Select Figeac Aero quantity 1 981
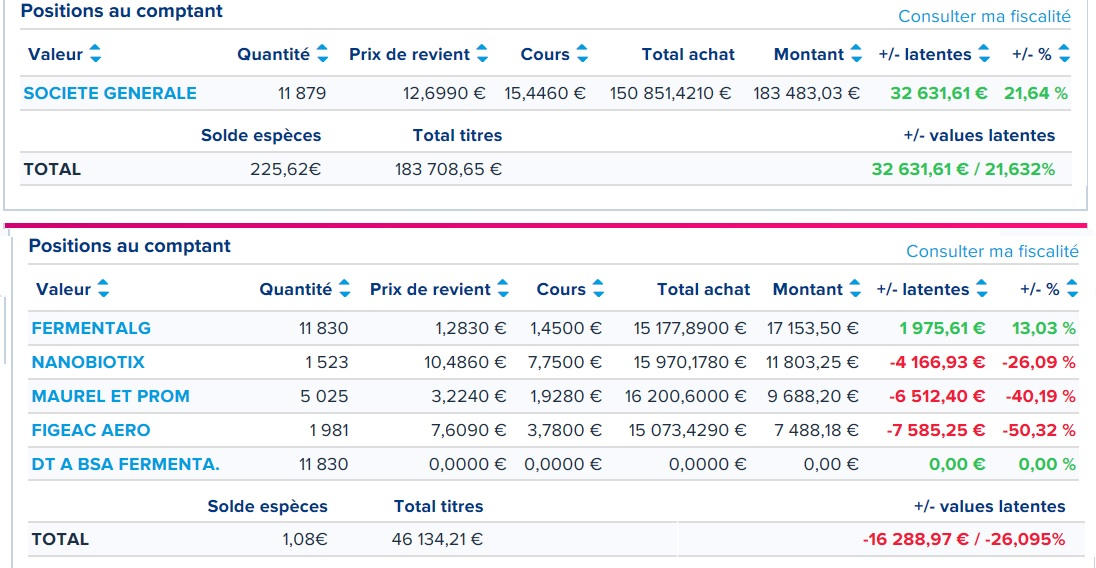This screenshot has height=568, width=1096. coord(329,430)
